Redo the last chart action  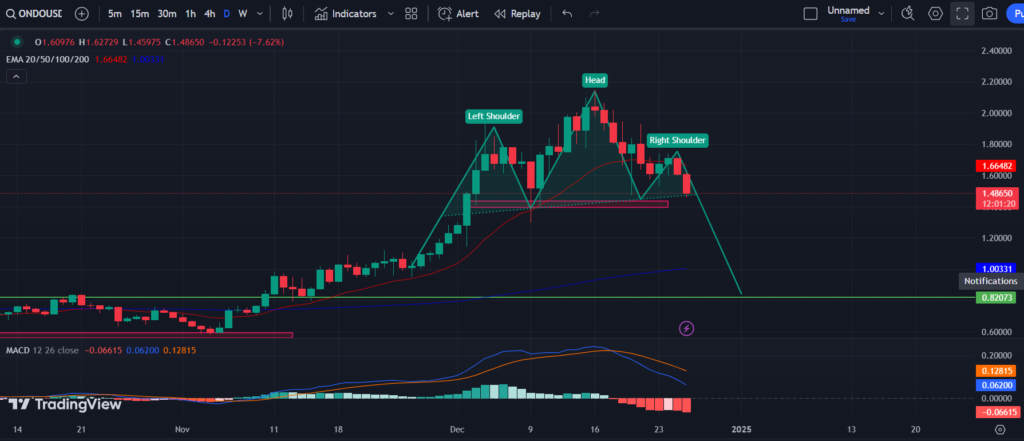(594, 14)
